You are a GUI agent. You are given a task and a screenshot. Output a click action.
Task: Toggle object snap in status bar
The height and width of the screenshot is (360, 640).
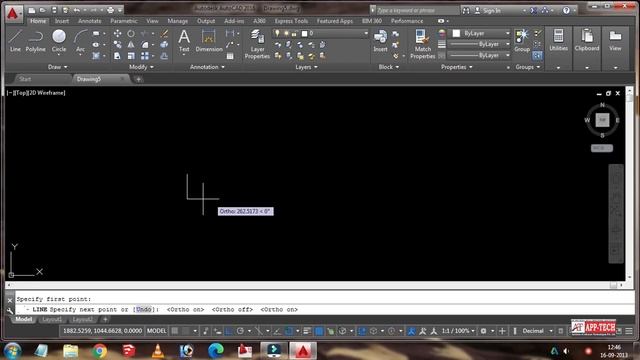click(289, 331)
